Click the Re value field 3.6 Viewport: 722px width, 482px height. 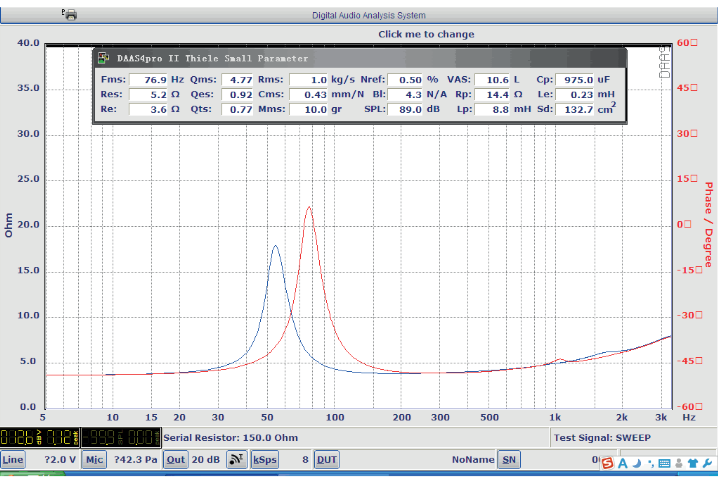(x=148, y=109)
